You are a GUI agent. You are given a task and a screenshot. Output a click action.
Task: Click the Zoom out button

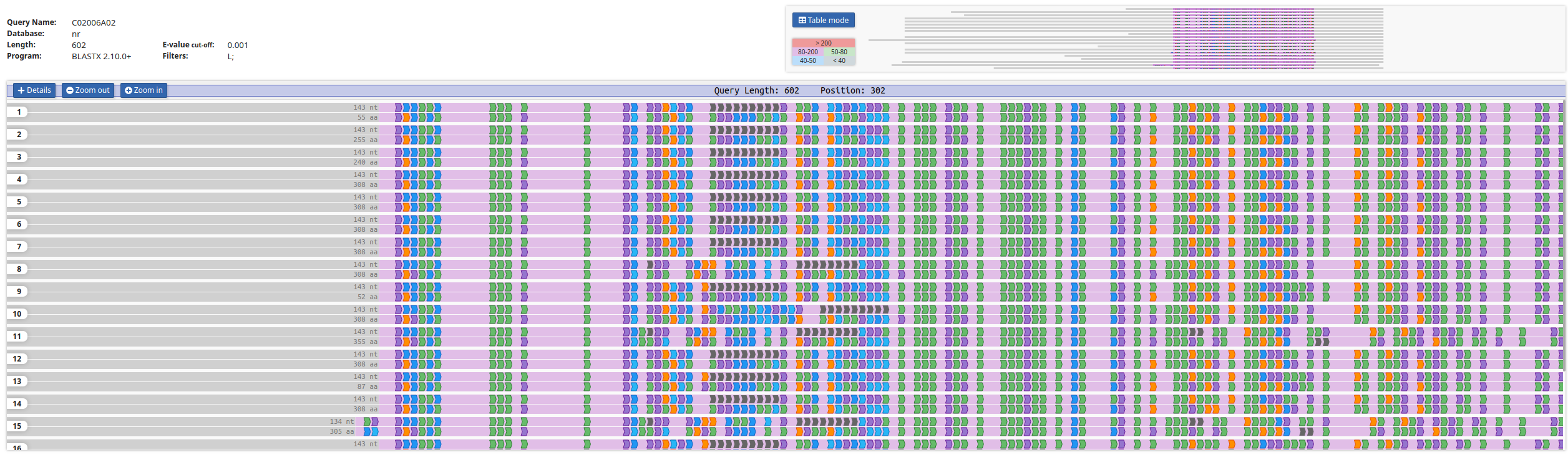click(88, 90)
